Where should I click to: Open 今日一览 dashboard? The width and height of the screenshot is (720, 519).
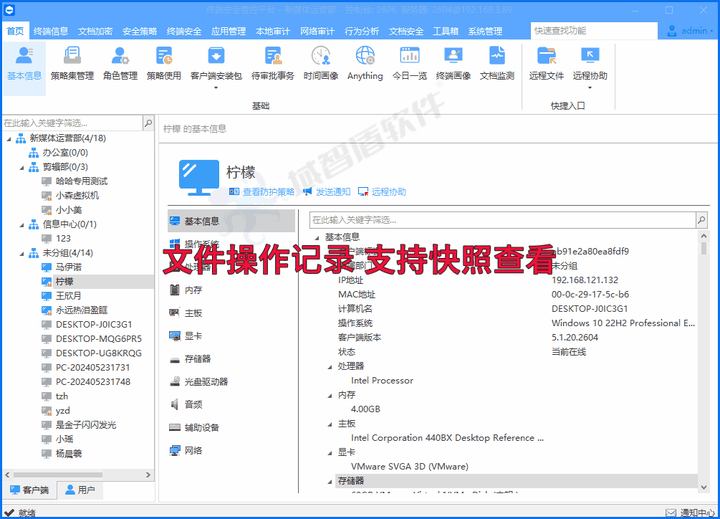coord(410,64)
